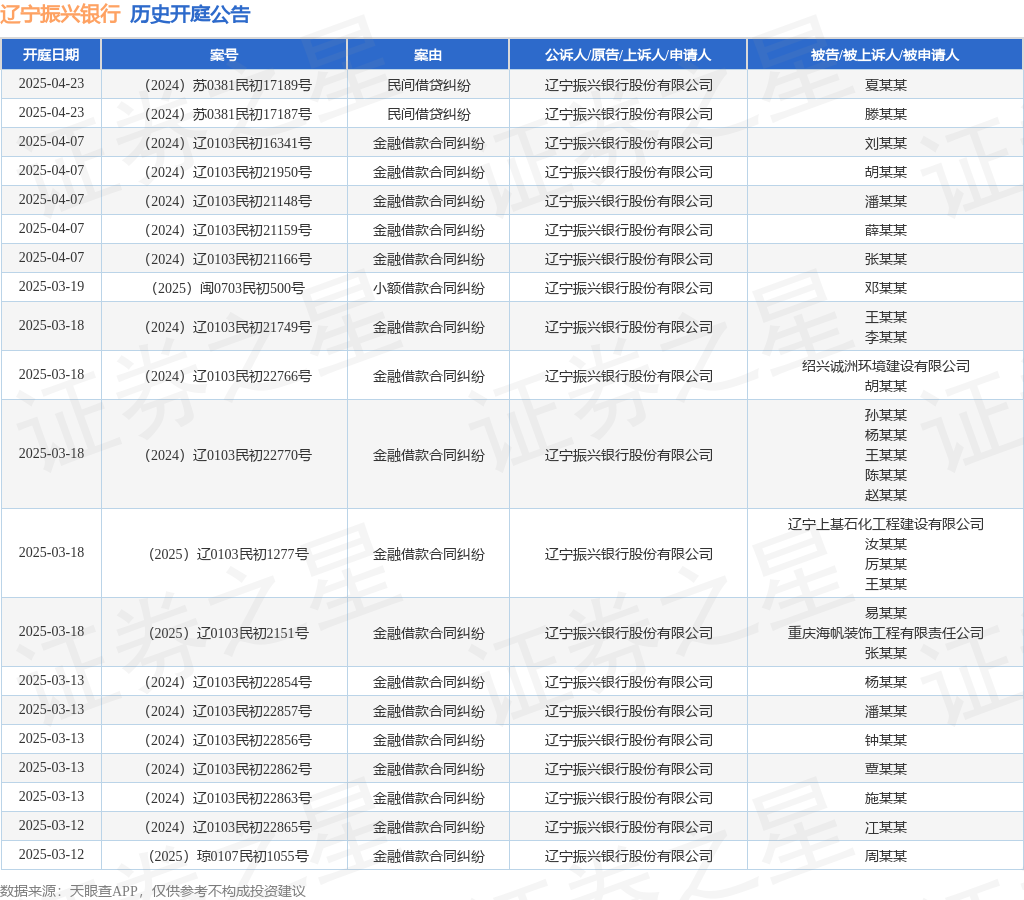Click defendant 刘某某
This screenshot has width=1024, height=900.
tap(886, 144)
